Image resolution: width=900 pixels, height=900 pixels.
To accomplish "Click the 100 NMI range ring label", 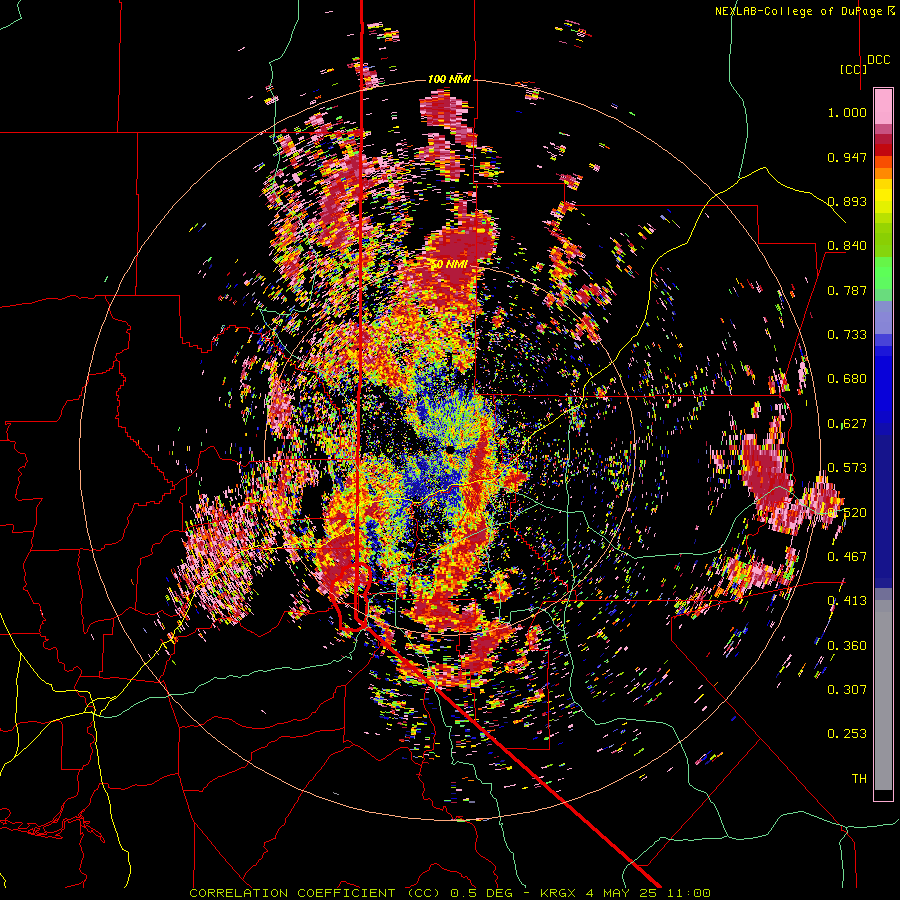I will click(x=449, y=79).
